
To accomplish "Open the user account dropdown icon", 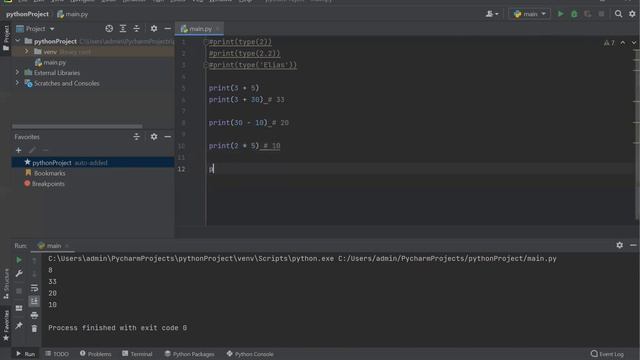I will click(x=492, y=14).
